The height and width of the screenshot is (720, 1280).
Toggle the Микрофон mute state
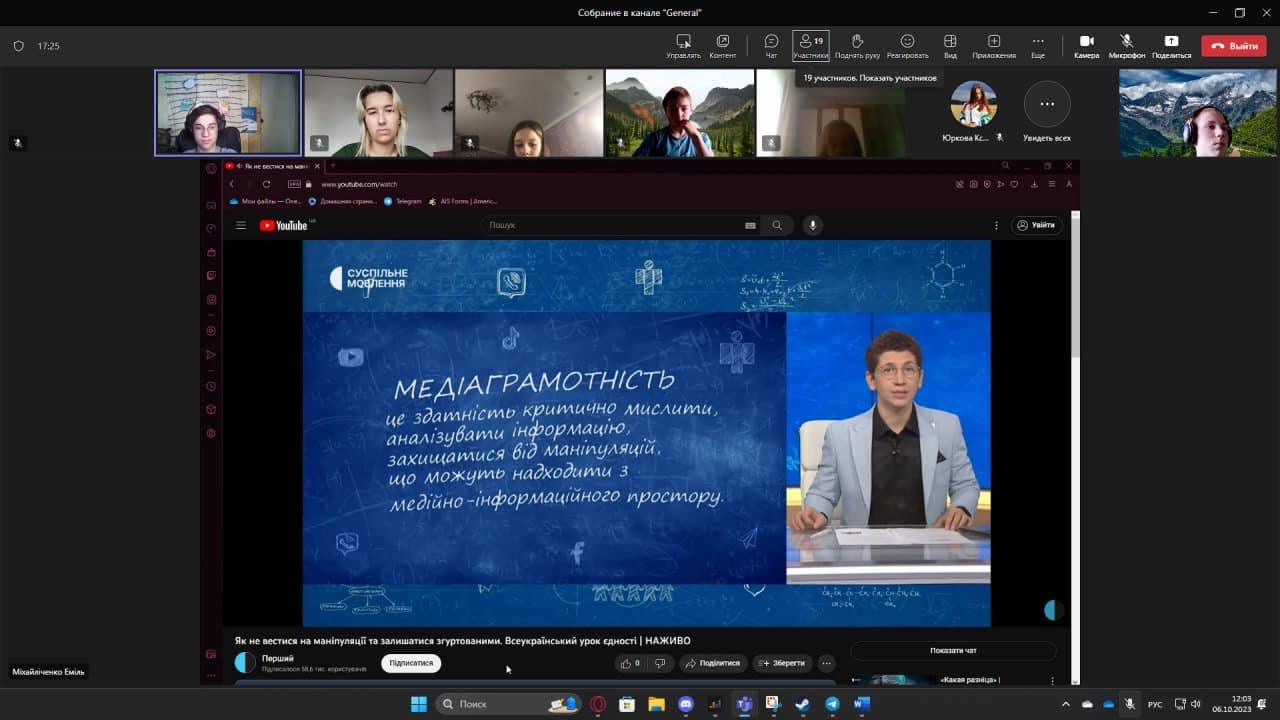pos(1127,46)
